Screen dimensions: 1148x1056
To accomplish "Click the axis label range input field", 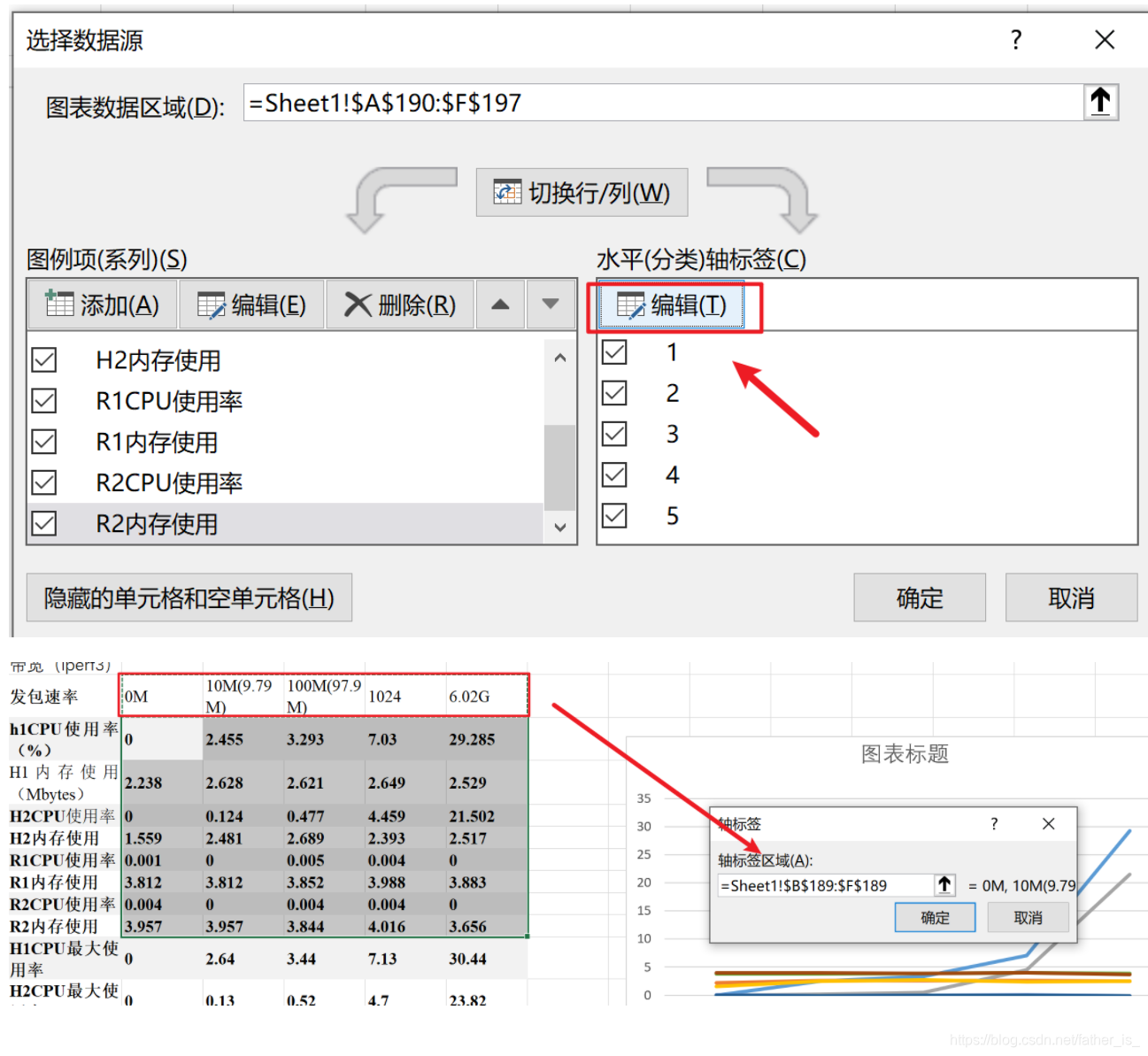I will pyautogui.click(x=826, y=885).
